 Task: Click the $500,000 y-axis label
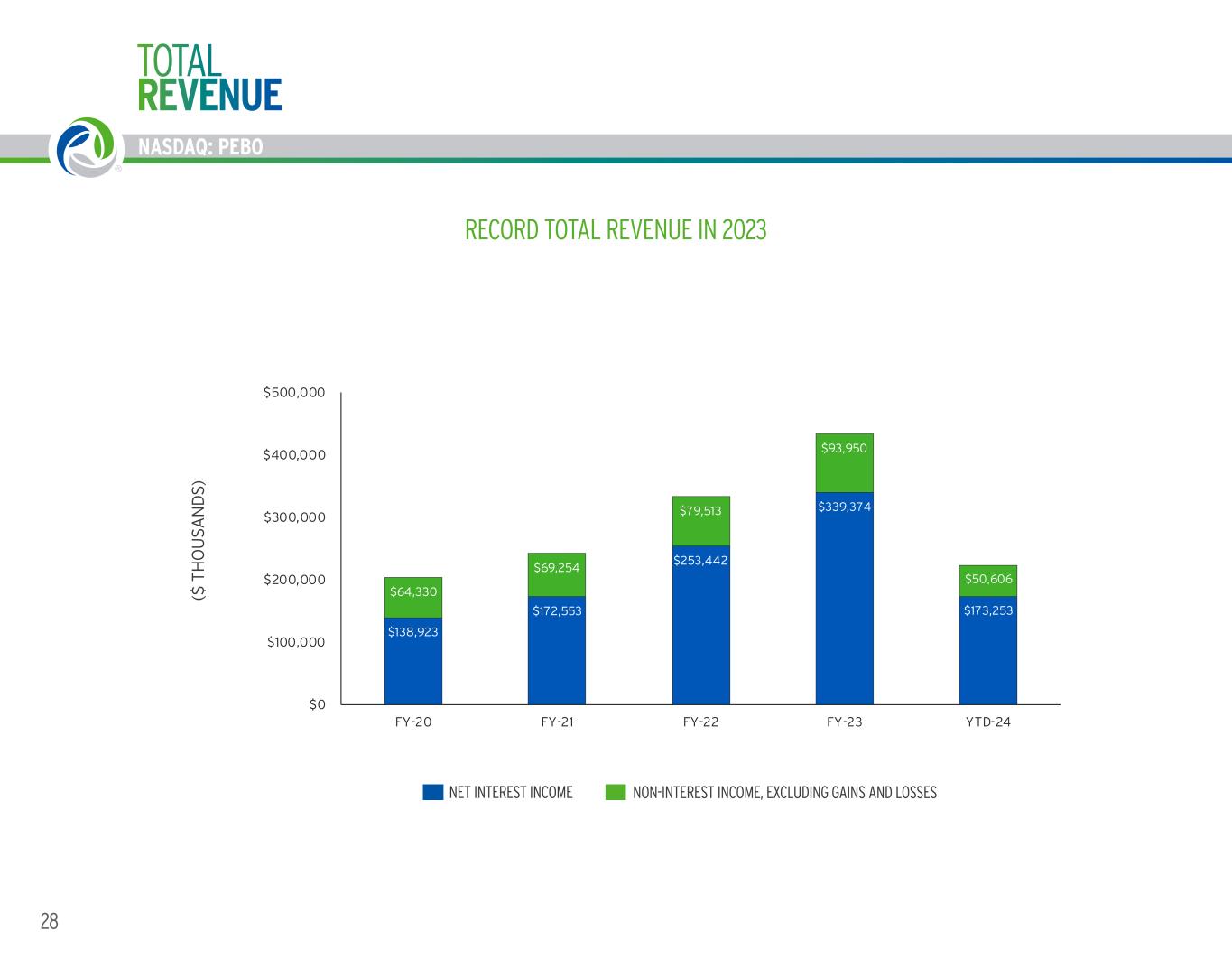pyautogui.click(x=294, y=393)
